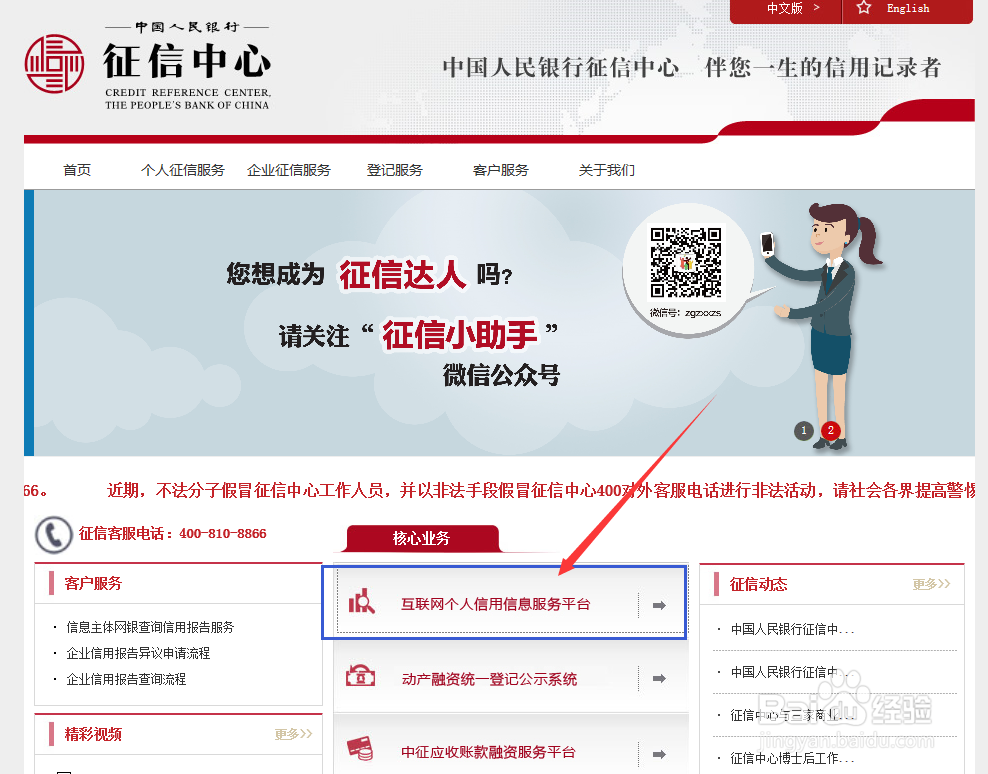The width and height of the screenshot is (988, 774).
Task: Open 互联网个人信用信息服务平台 link
Action: [x=496, y=604]
